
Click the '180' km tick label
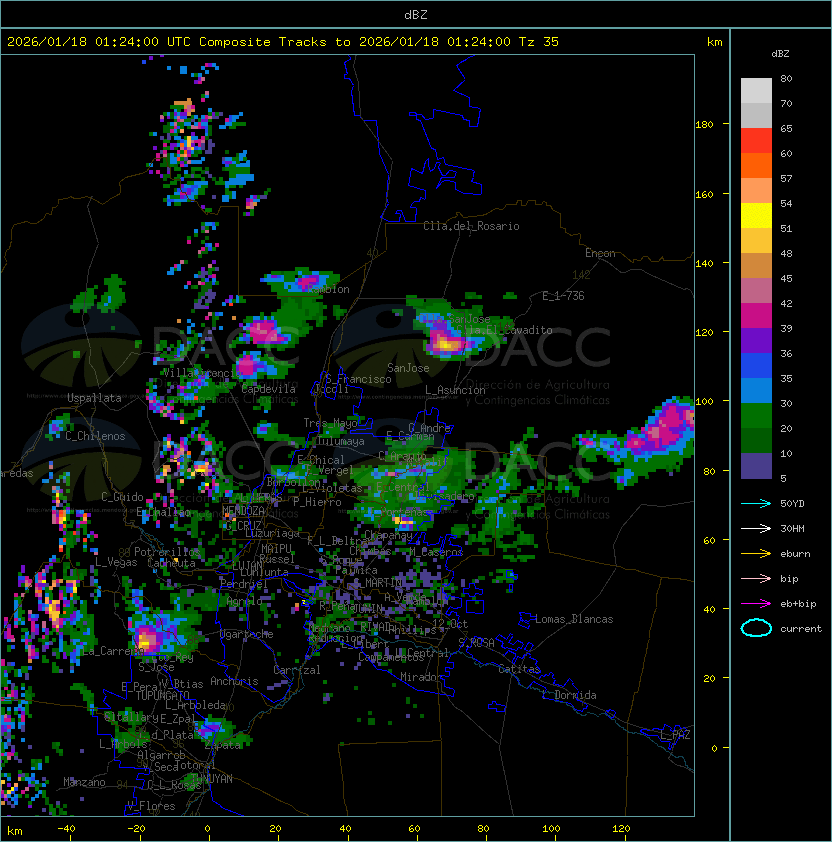pos(704,125)
